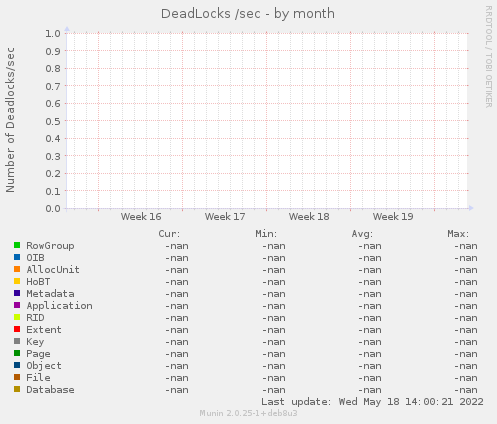
Task: Click Extent's Avg -nan value
Action: [x=370, y=330]
